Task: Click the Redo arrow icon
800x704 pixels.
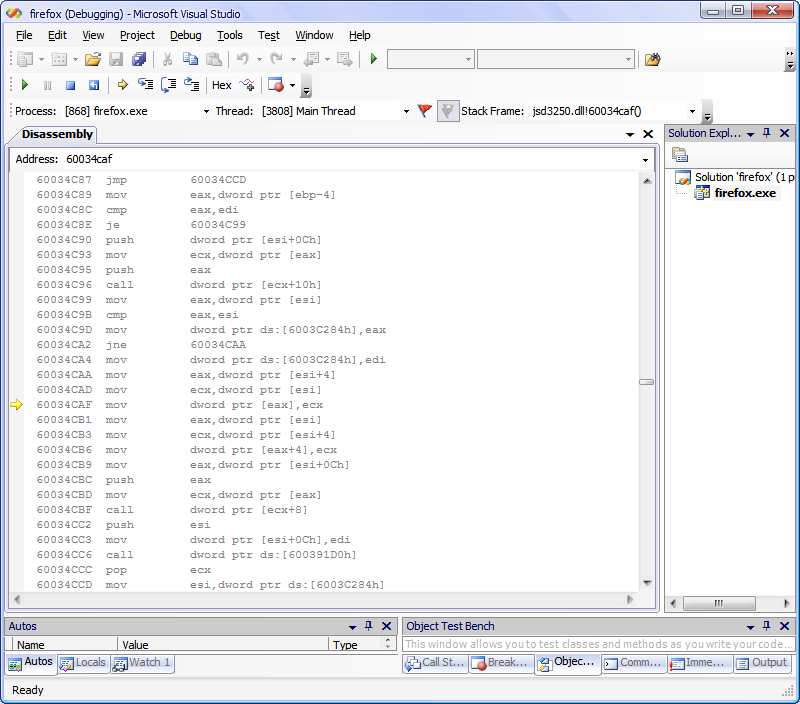Action: (277, 60)
